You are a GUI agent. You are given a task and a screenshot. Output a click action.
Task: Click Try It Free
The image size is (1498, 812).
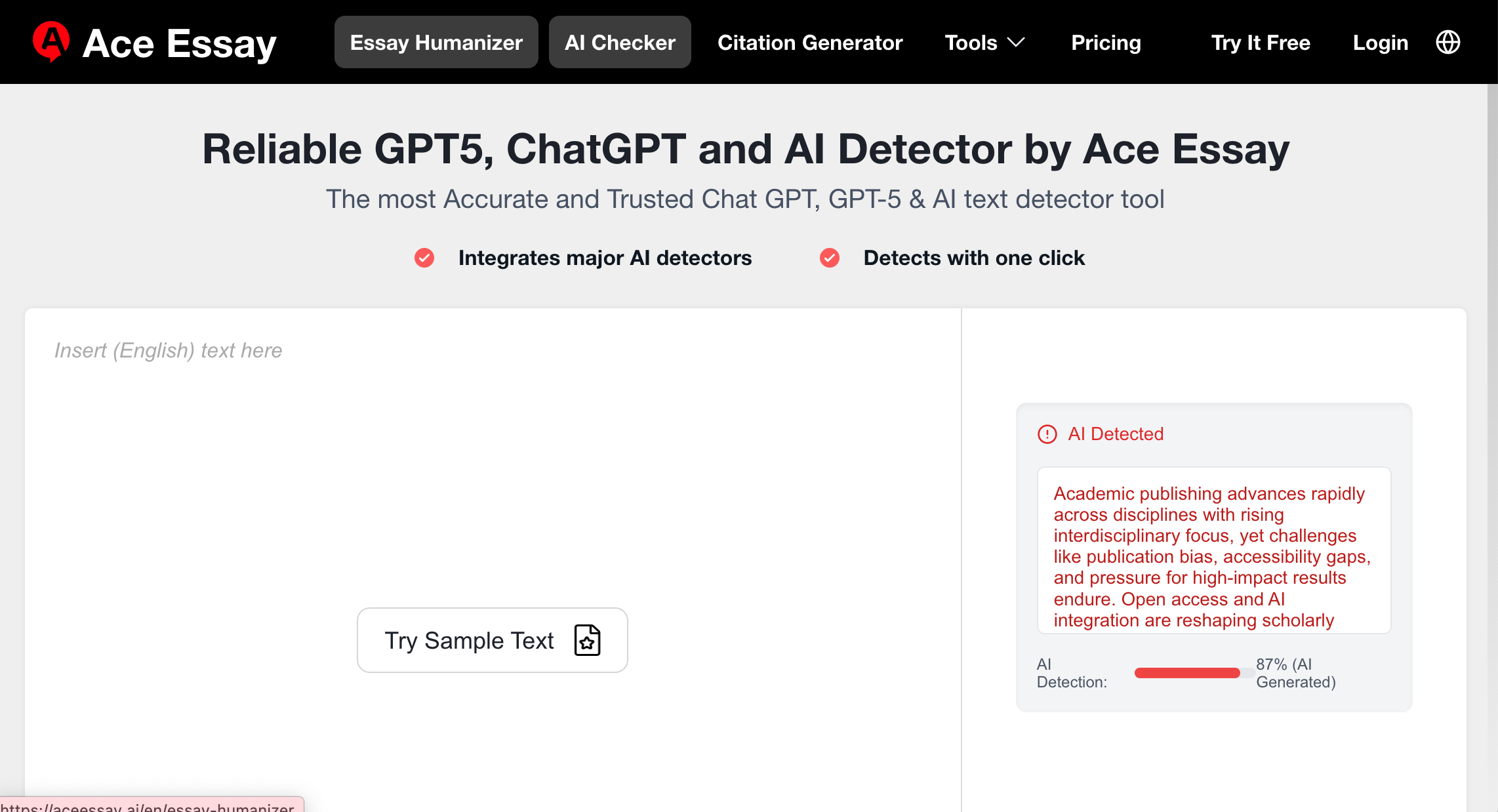(1261, 43)
